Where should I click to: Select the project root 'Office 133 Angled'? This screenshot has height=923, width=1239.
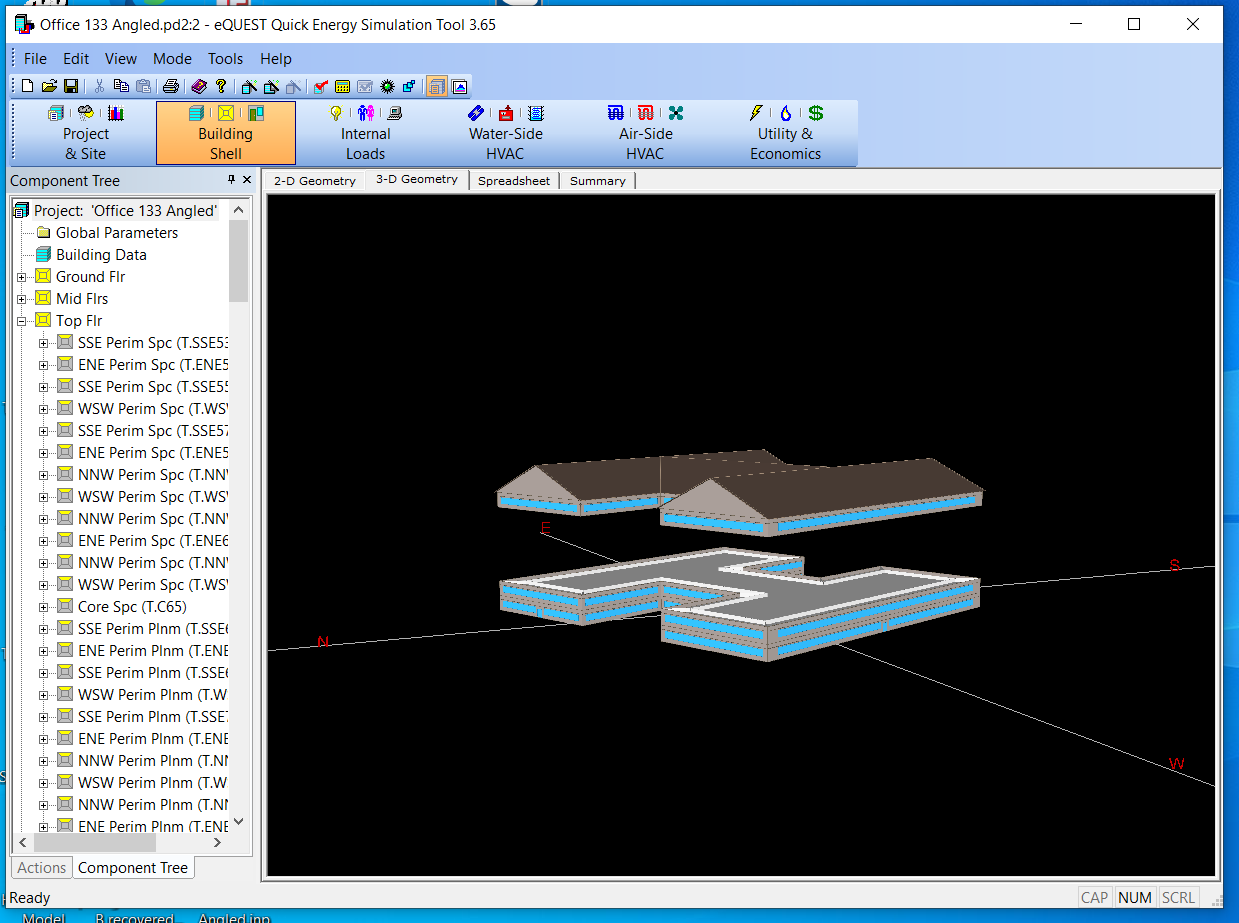point(125,211)
